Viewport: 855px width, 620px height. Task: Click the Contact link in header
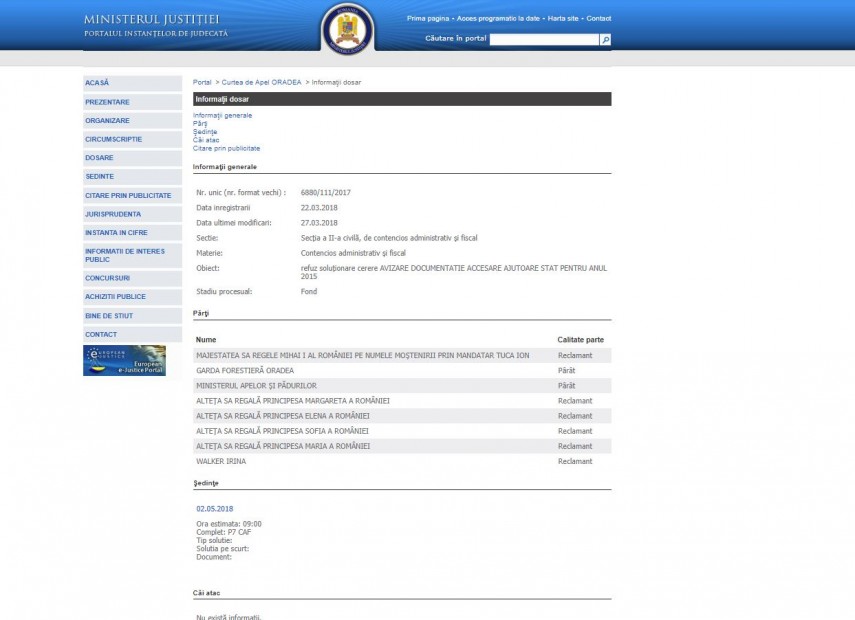point(598,19)
